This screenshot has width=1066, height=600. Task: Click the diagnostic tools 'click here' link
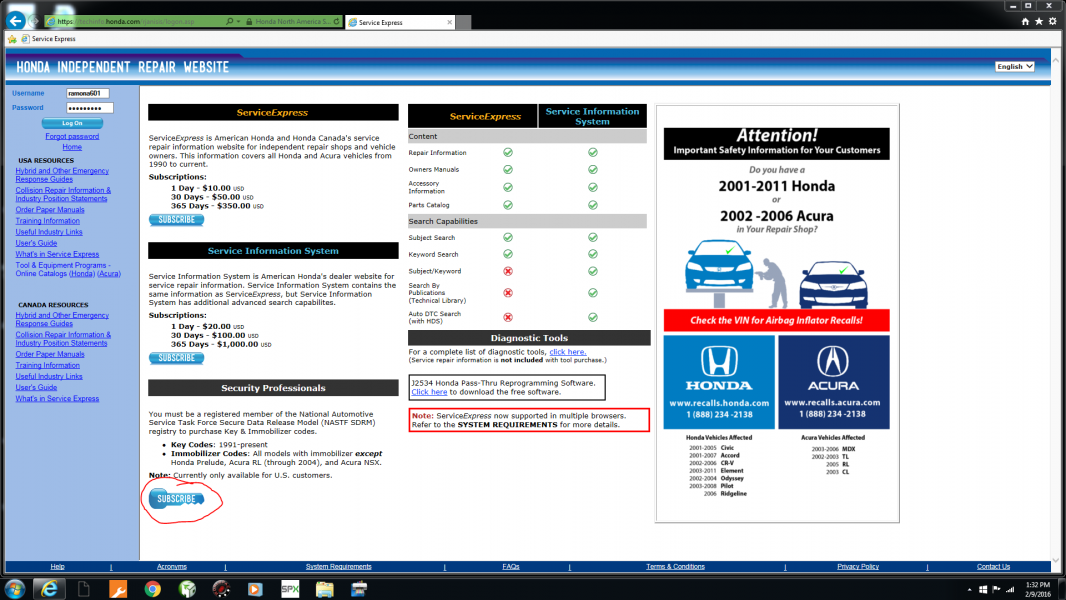point(568,352)
